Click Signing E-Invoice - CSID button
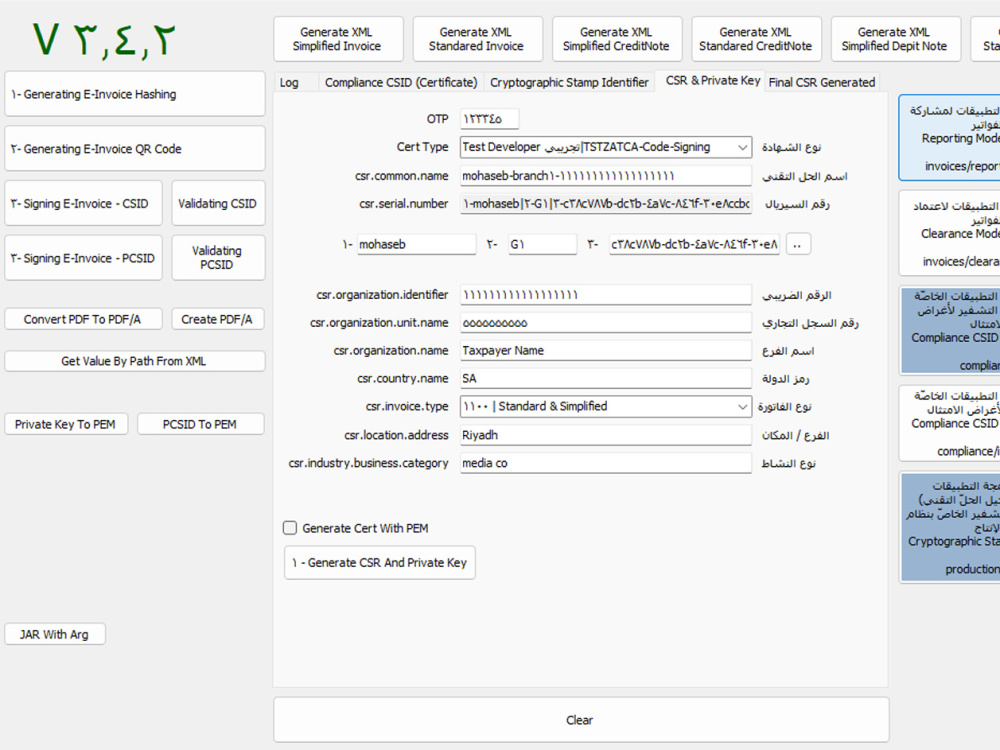Image resolution: width=1000 pixels, height=750 pixels. coord(84,203)
